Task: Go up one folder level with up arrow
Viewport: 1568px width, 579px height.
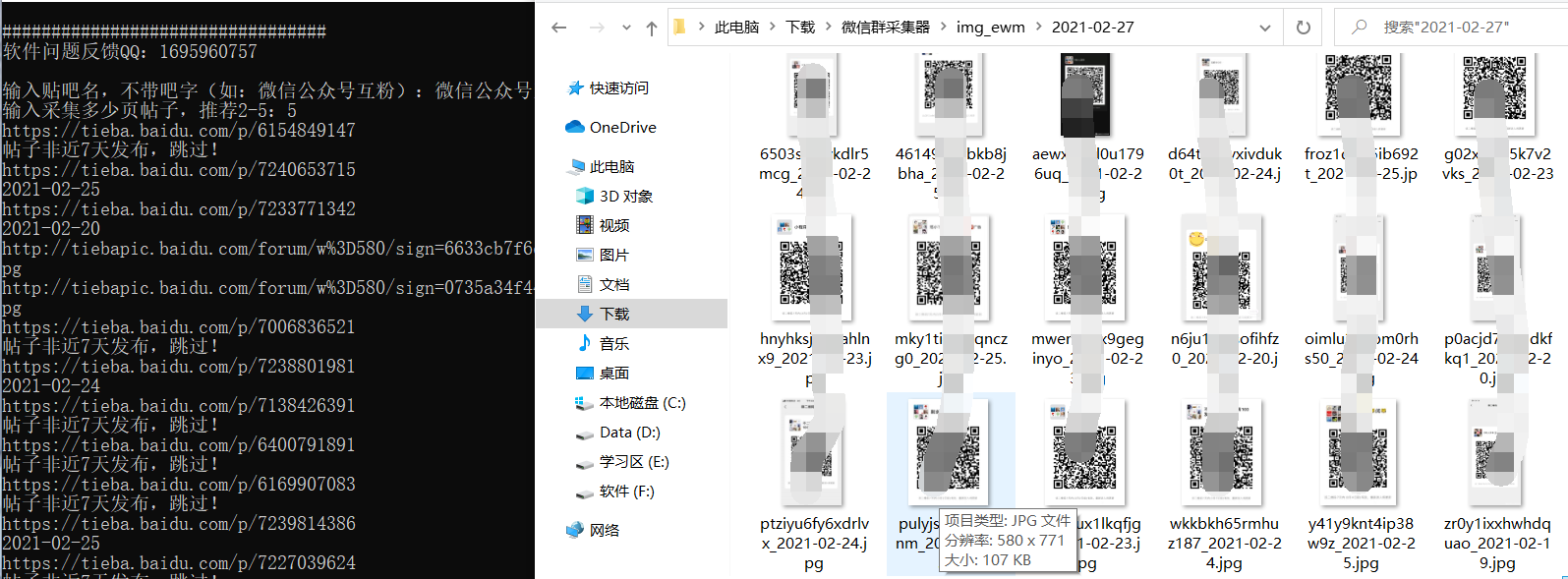Action: [651, 28]
